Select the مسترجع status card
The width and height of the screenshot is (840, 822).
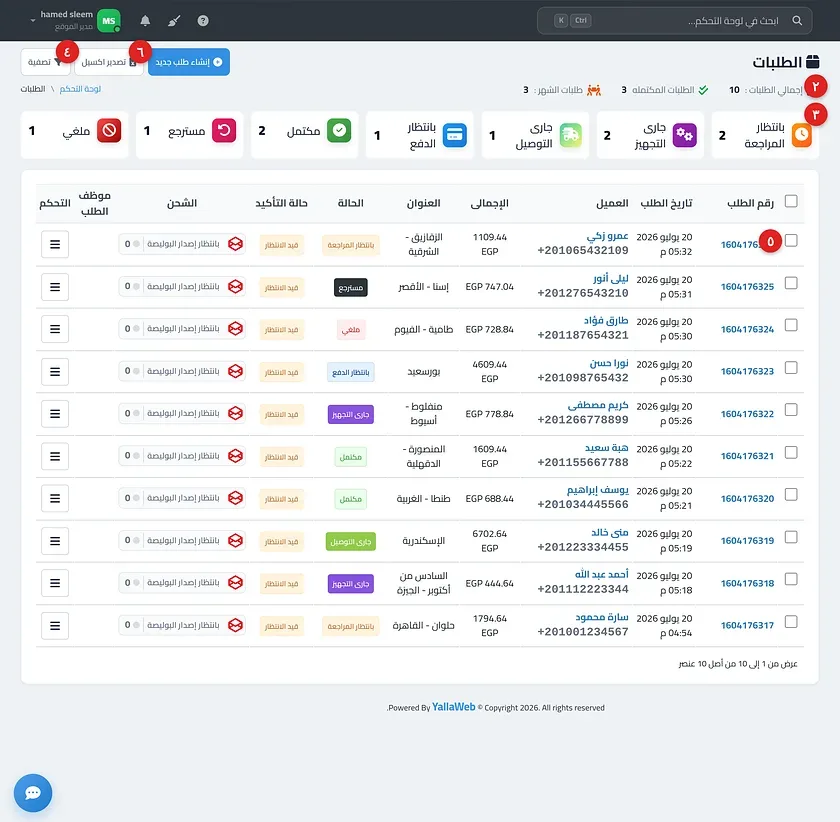click(x=190, y=135)
